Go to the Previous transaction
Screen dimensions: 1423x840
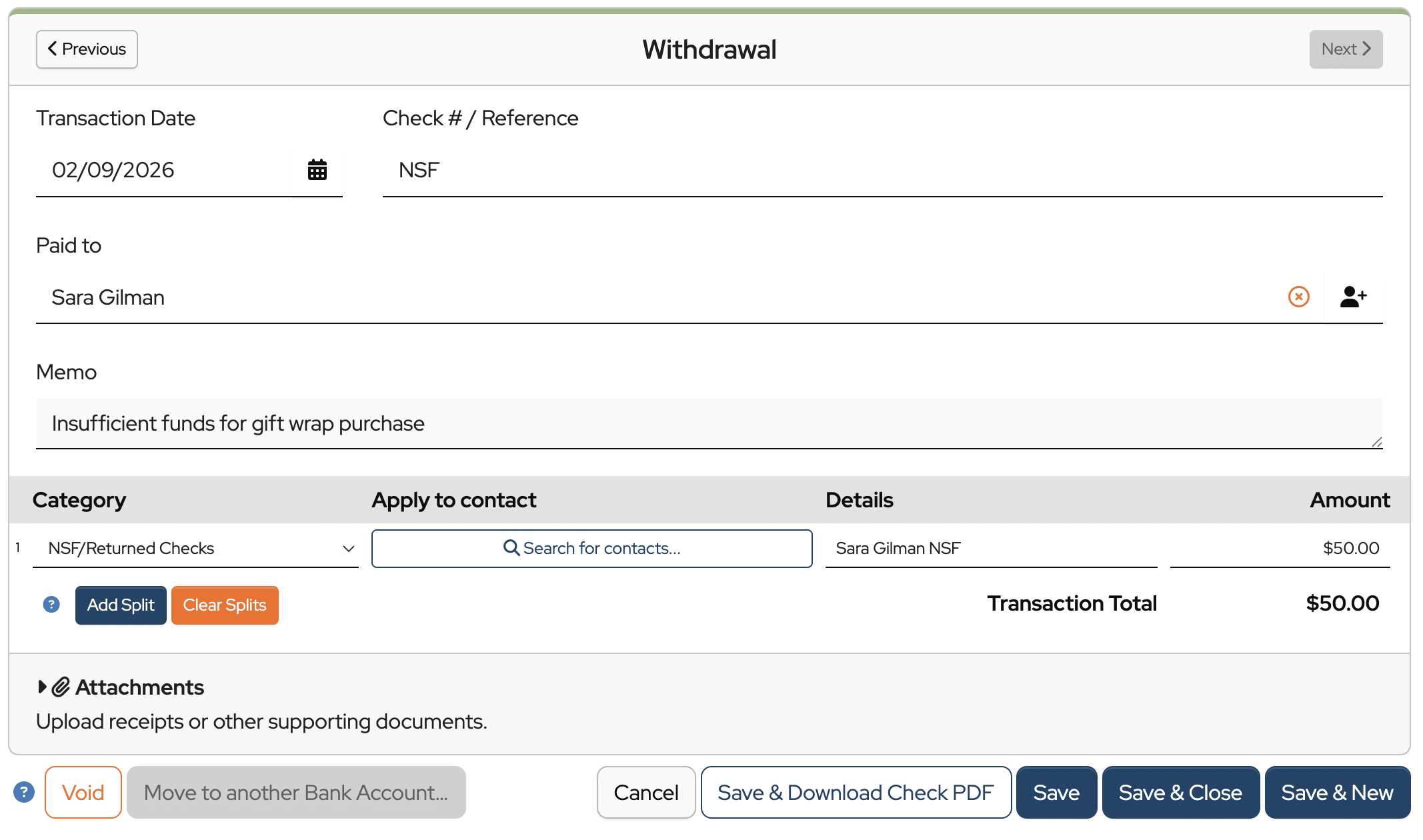(87, 49)
